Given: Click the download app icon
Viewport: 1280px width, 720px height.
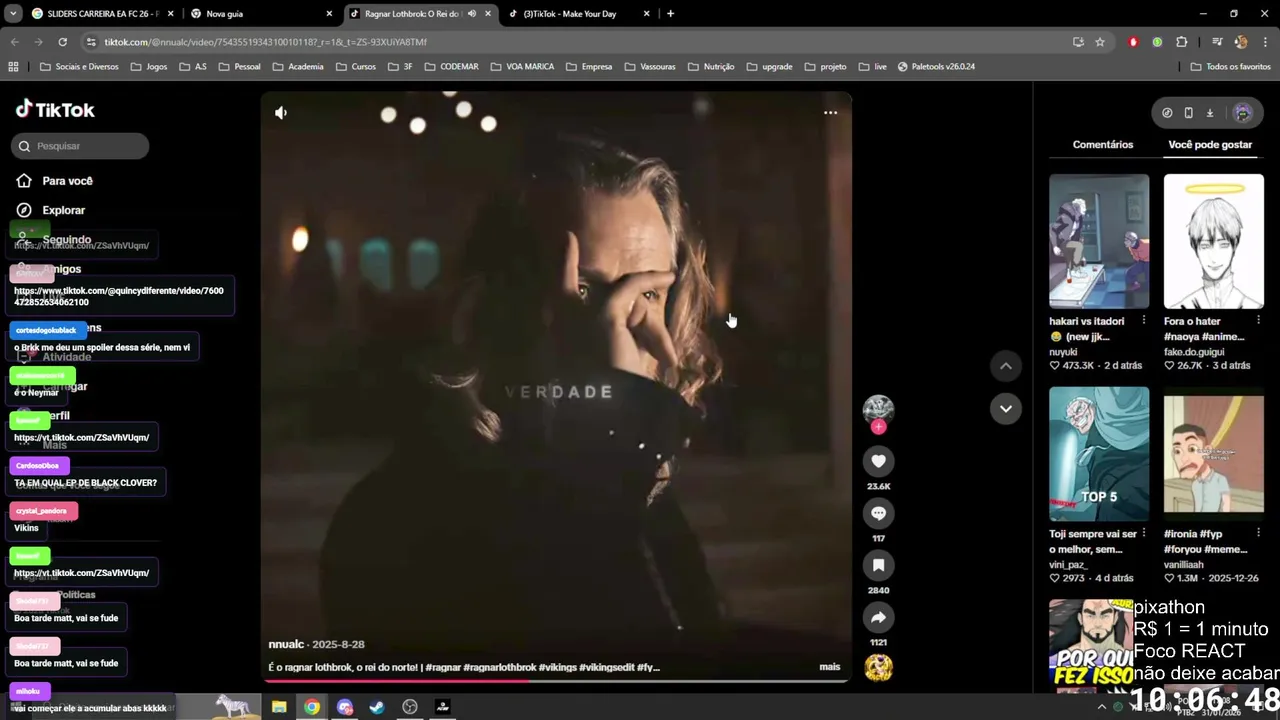Looking at the screenshot, I should tap(1209, 113).
